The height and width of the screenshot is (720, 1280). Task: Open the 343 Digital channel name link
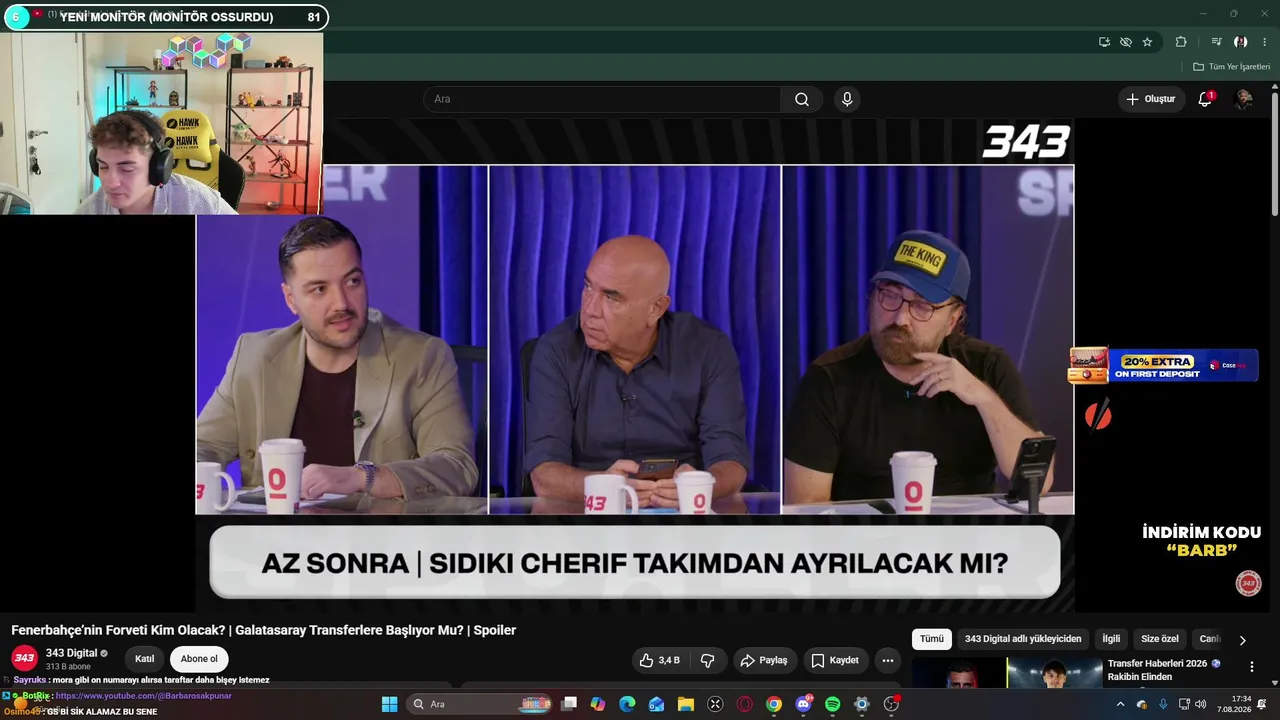(x=72, y=653)
